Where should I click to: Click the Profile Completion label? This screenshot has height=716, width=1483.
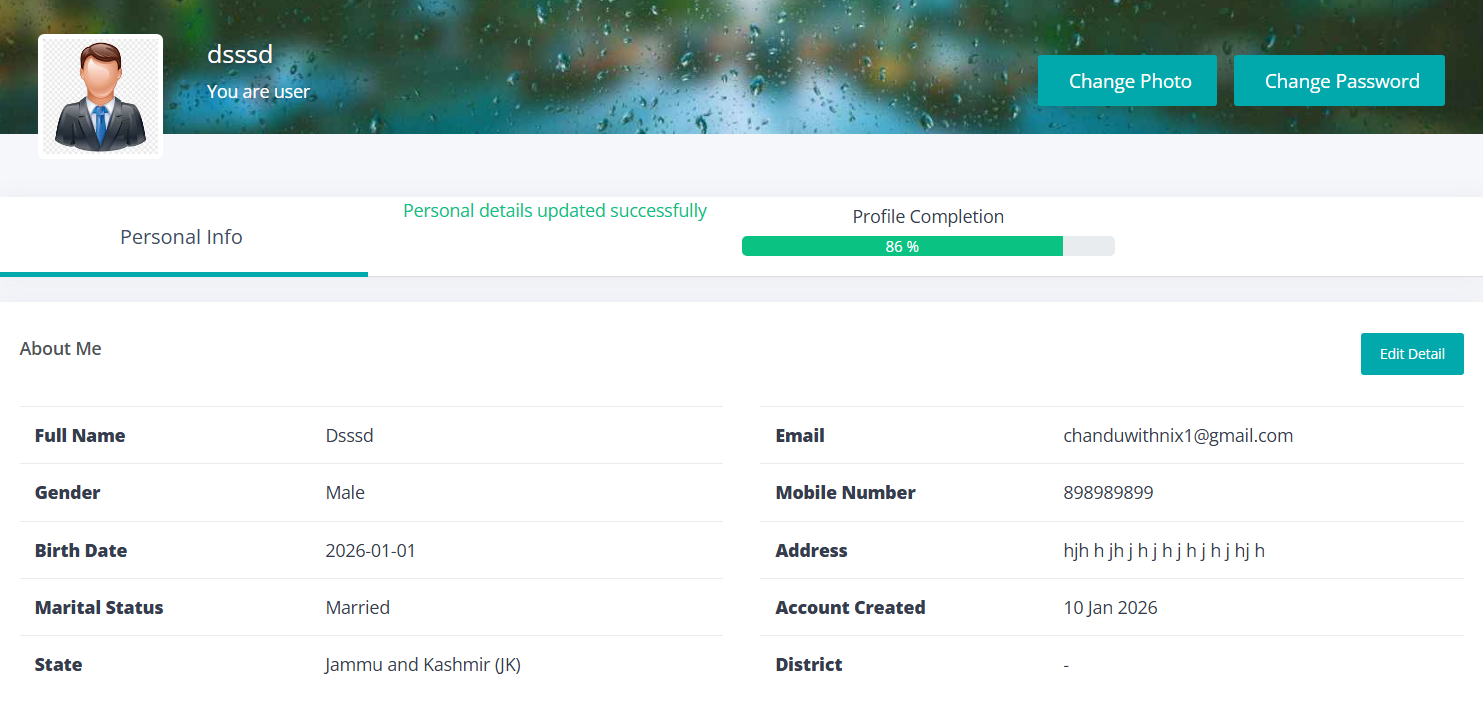[x=927, y=216]
